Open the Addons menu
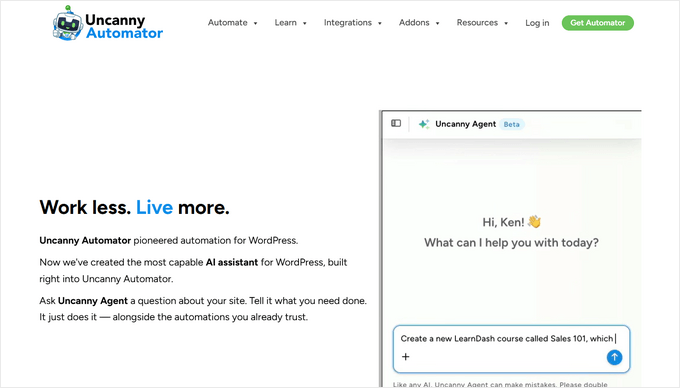This screenshot has height=388, width=680. tap(414, 23)
